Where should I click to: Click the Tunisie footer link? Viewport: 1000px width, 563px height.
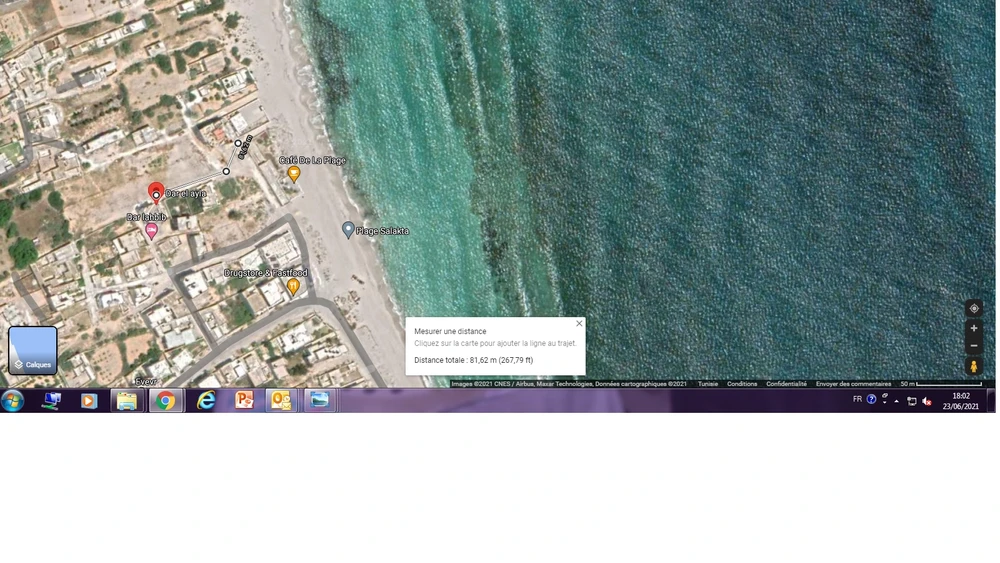(708, 384)
